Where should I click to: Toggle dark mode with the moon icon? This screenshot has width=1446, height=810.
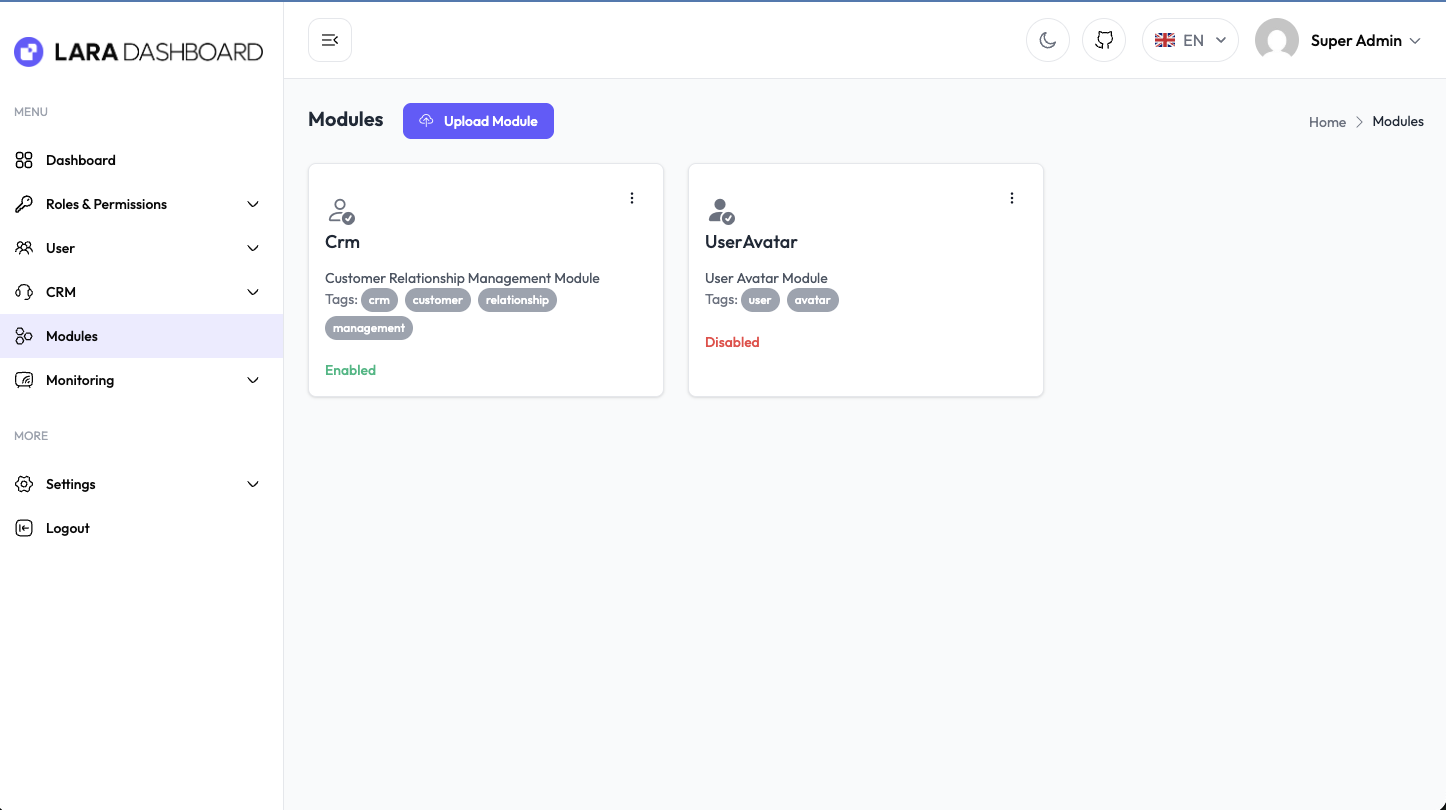click(x=1047, y=40)
